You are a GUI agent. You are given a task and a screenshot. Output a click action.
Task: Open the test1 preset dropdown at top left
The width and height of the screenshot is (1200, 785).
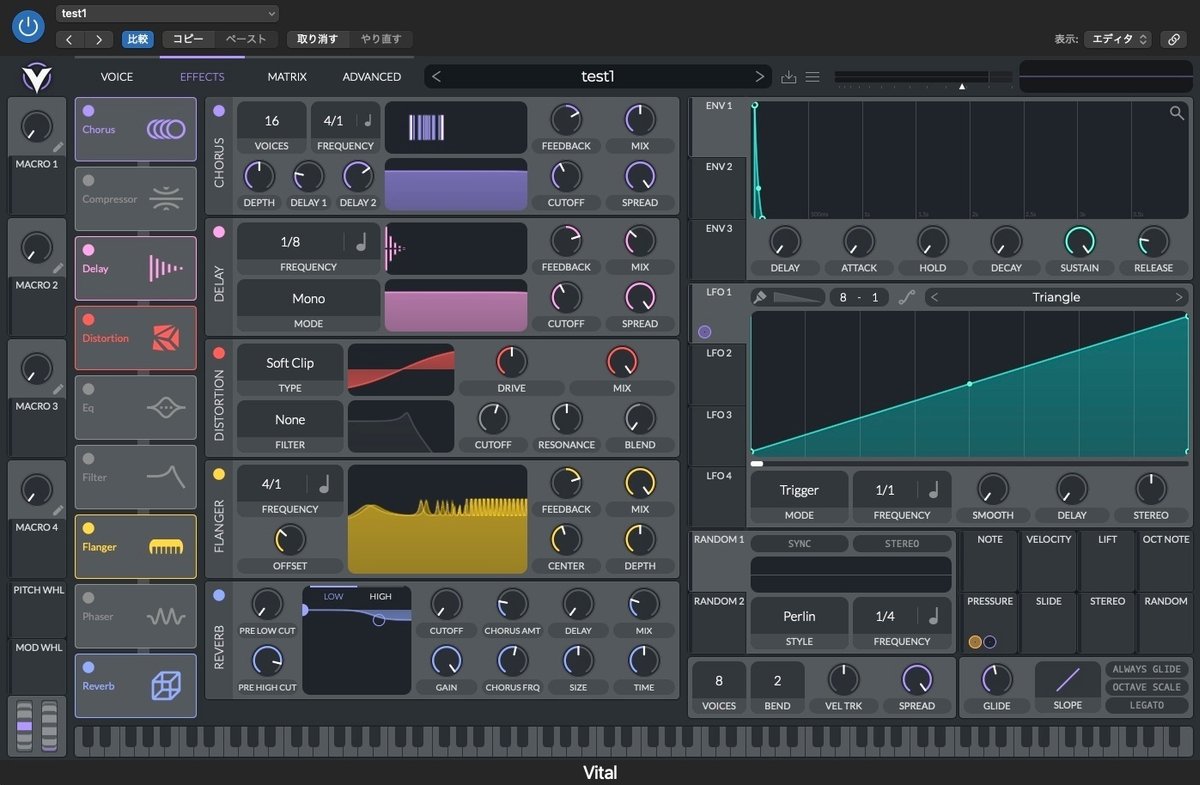[167, 14]
